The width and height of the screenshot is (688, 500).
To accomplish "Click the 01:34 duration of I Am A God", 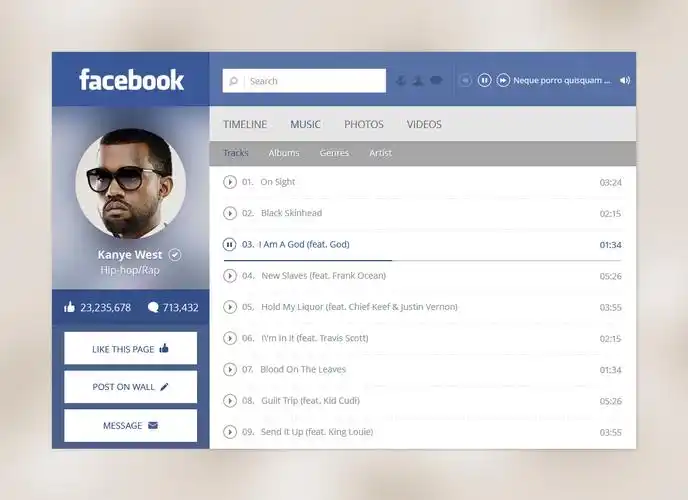I will coord(610,245).
